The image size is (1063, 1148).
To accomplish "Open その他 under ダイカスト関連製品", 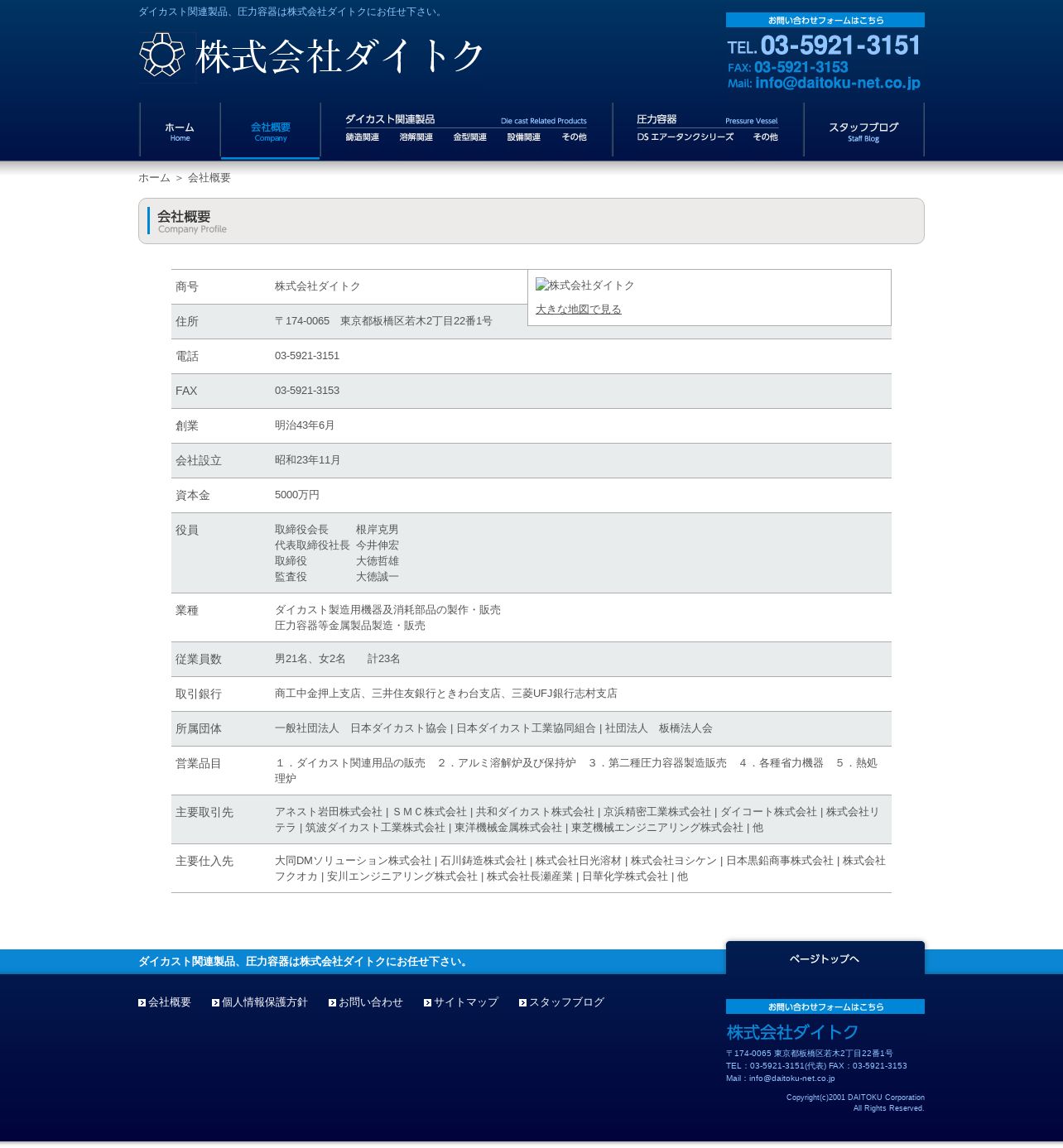I will (x=574, y=137).
